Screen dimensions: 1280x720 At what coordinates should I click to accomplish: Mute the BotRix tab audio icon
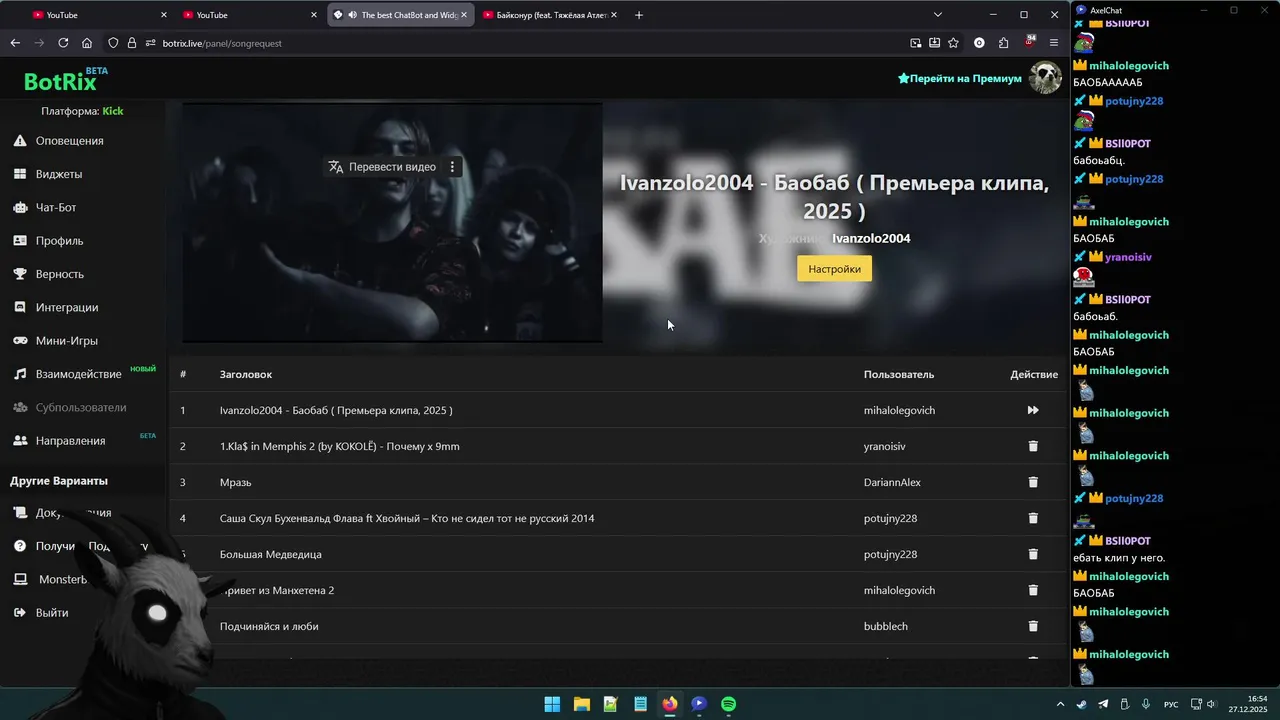(352, 15)
